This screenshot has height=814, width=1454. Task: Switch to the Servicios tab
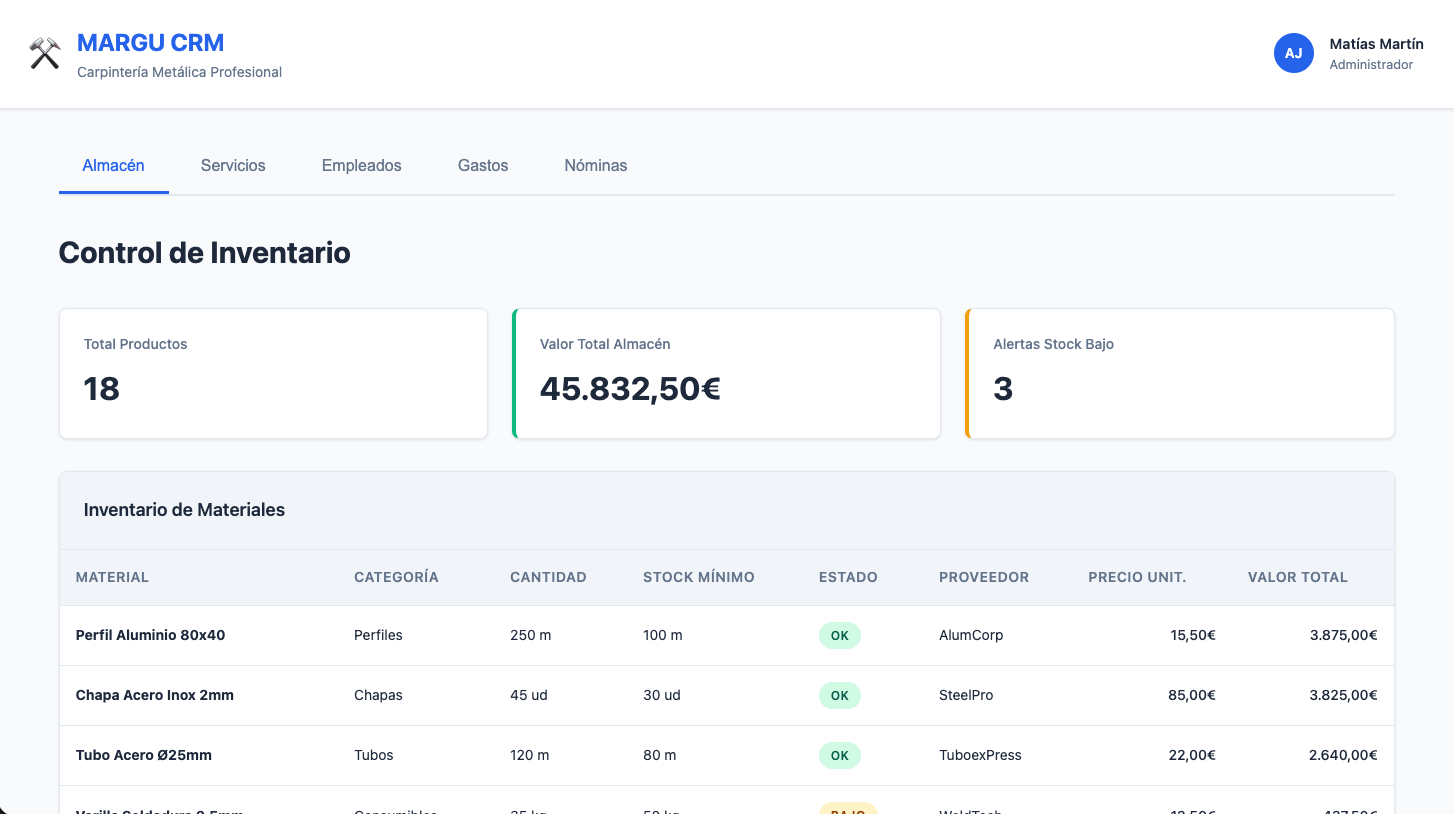pos(232,165)
